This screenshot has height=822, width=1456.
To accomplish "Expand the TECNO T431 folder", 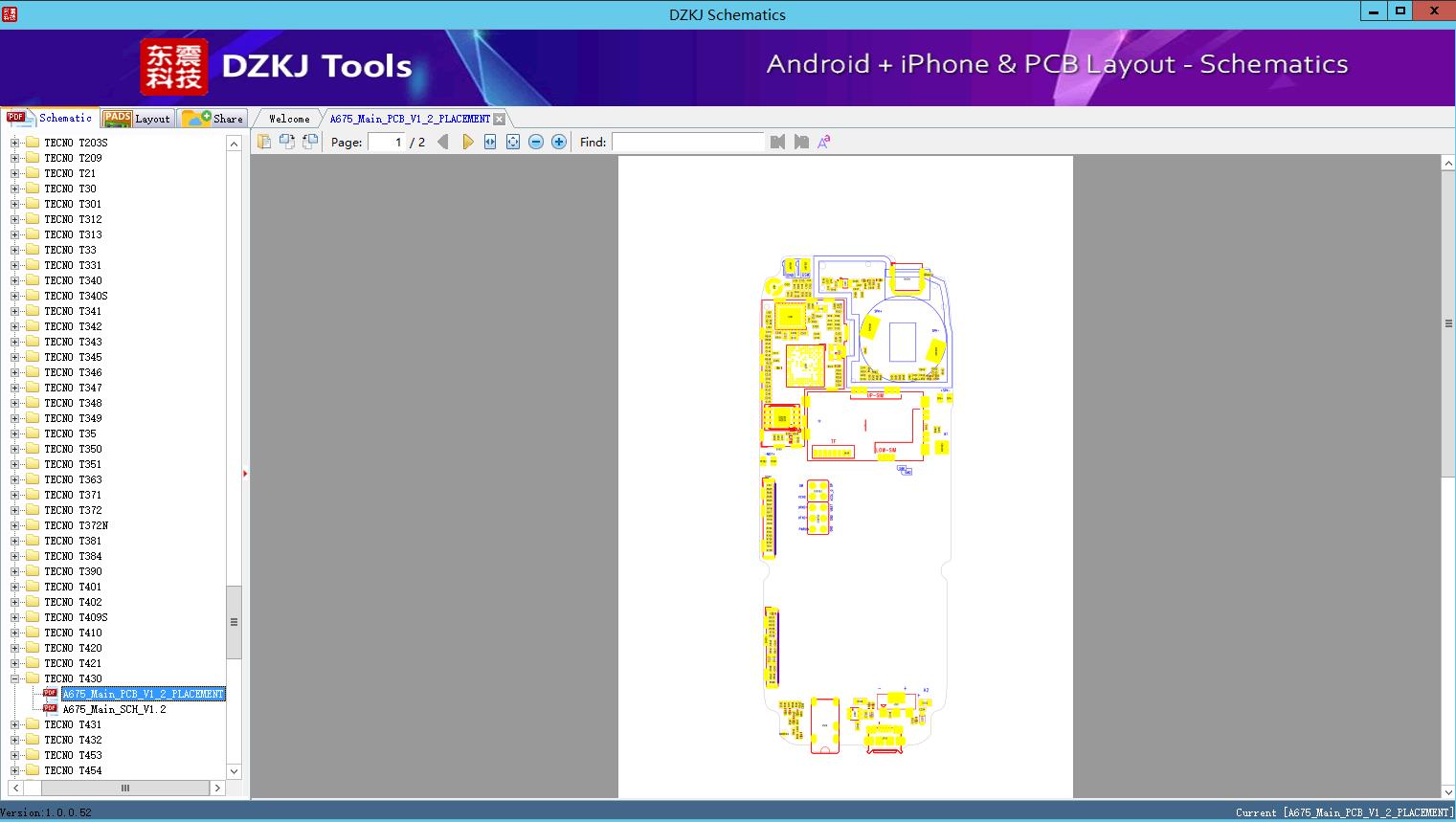I will tap(14, 724).
